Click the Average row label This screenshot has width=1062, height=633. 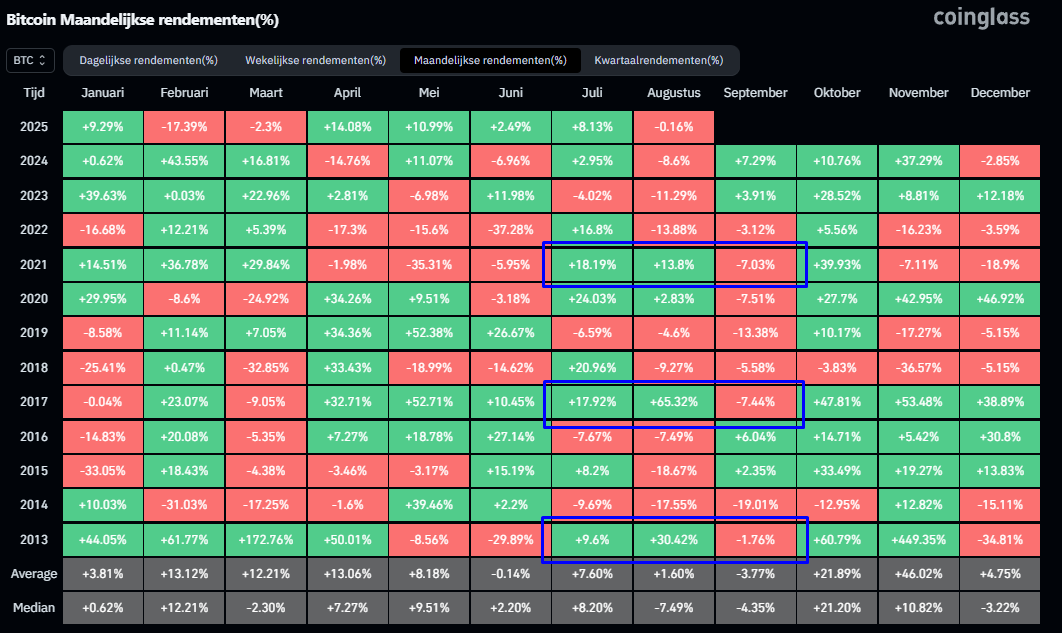tap(34, 574)
